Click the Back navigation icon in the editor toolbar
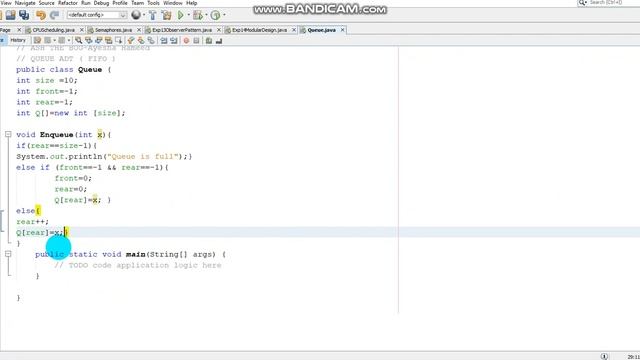 (x=48, y=40)
